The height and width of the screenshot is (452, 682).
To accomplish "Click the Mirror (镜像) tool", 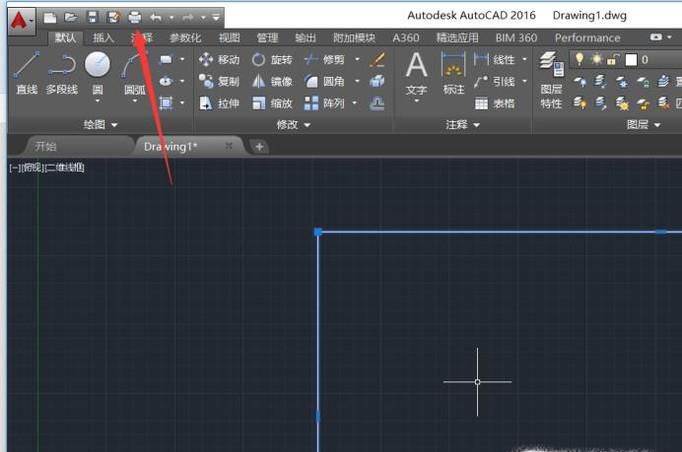I will pos(272,81).
